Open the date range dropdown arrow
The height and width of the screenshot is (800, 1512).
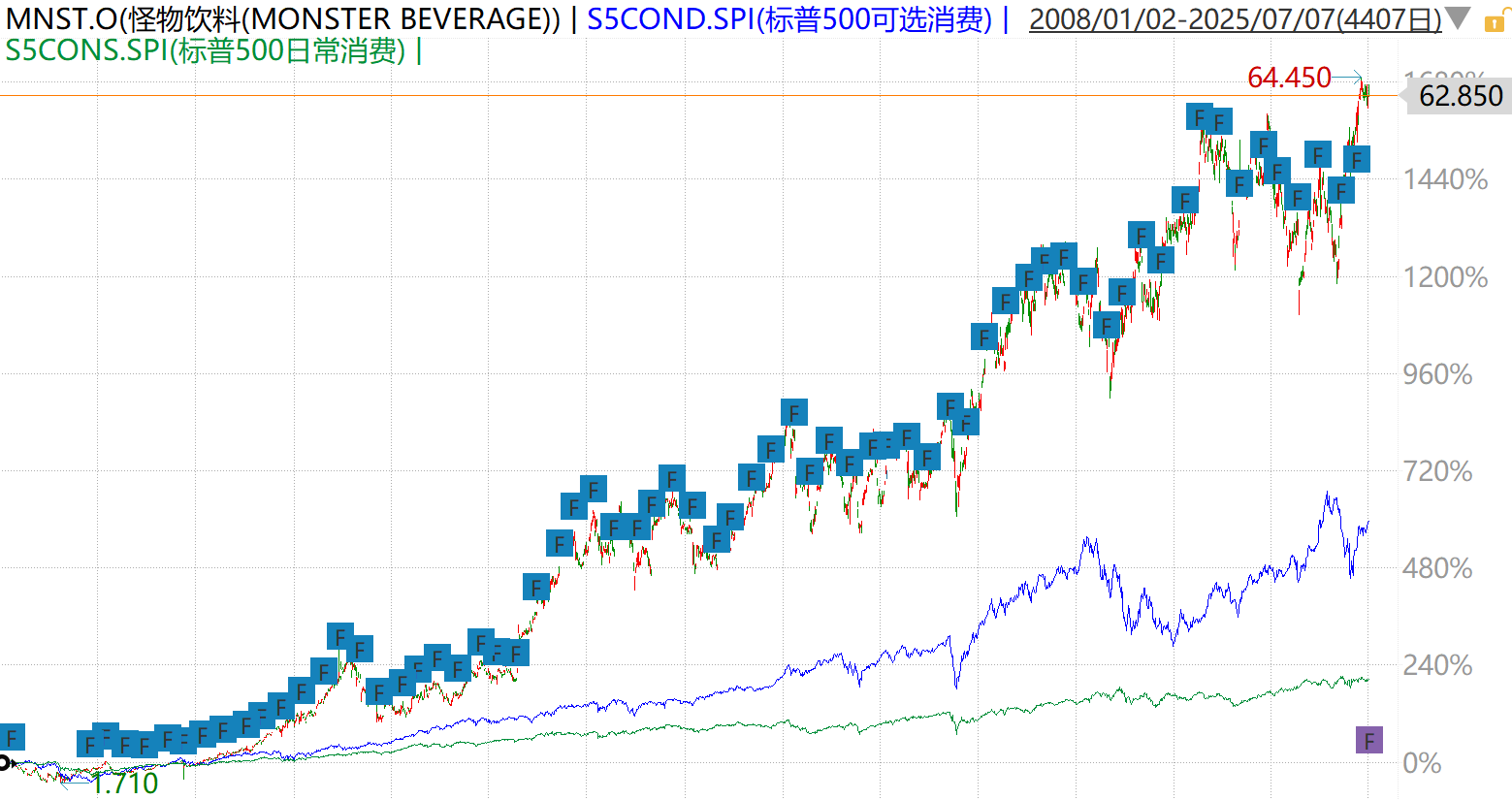(x=1457, y=18)
